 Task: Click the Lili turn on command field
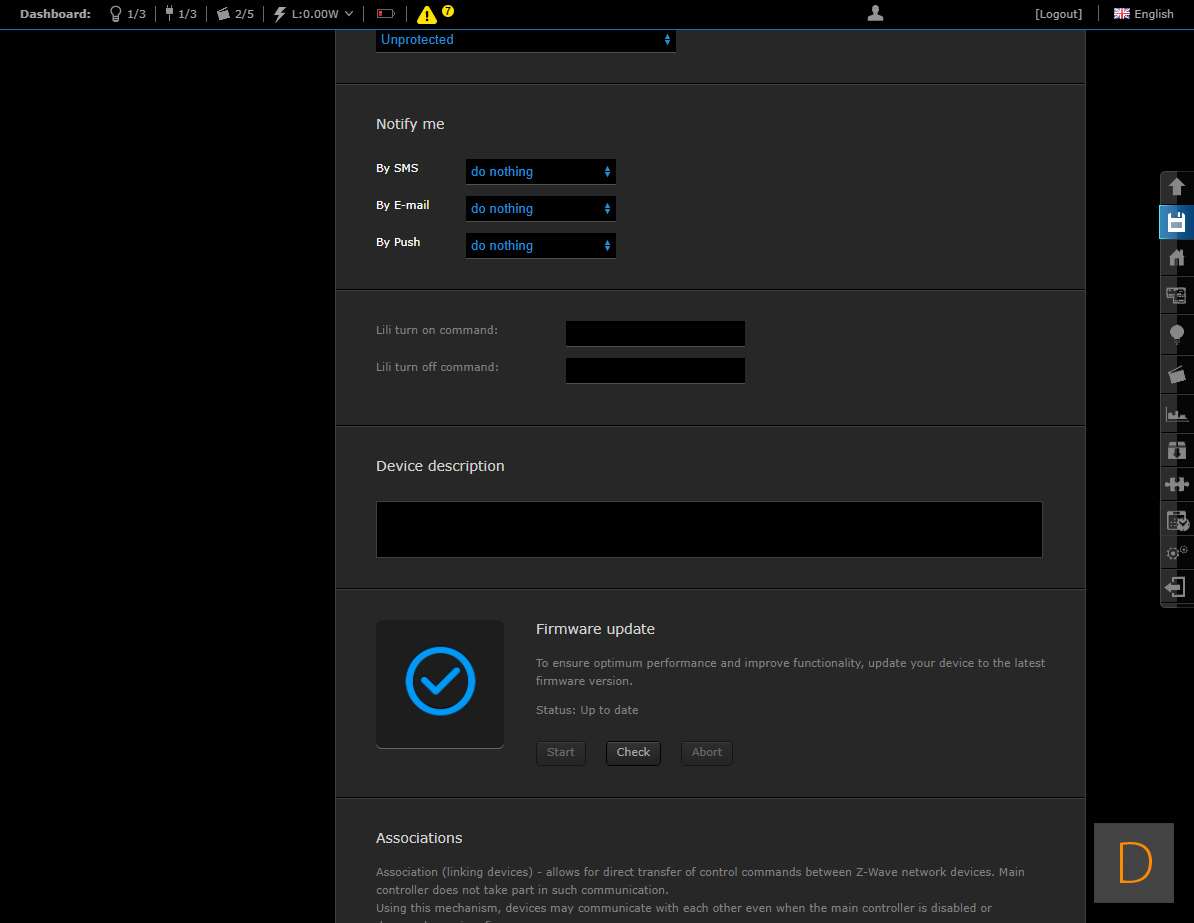[x=655, y=334]
